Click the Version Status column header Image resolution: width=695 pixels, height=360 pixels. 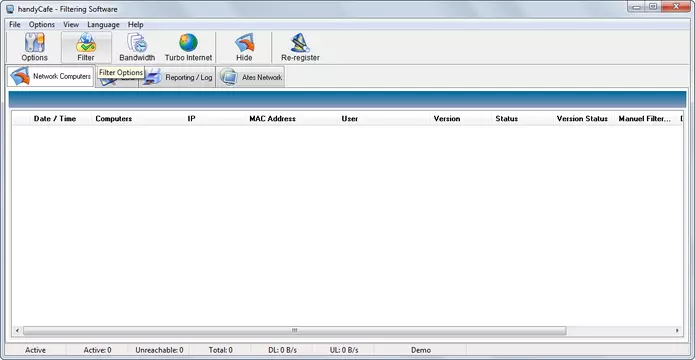(582, 119)
